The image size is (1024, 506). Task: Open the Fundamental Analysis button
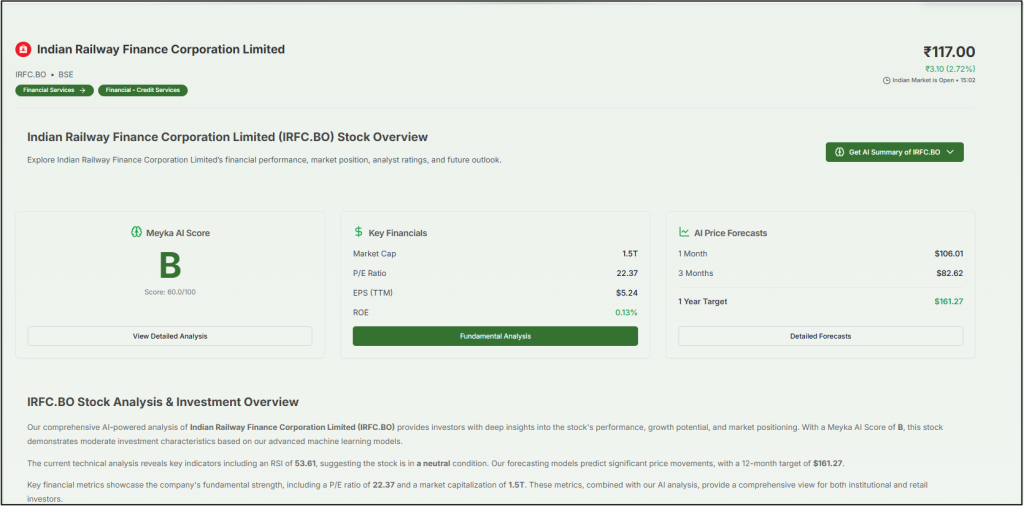pos(495,336)
